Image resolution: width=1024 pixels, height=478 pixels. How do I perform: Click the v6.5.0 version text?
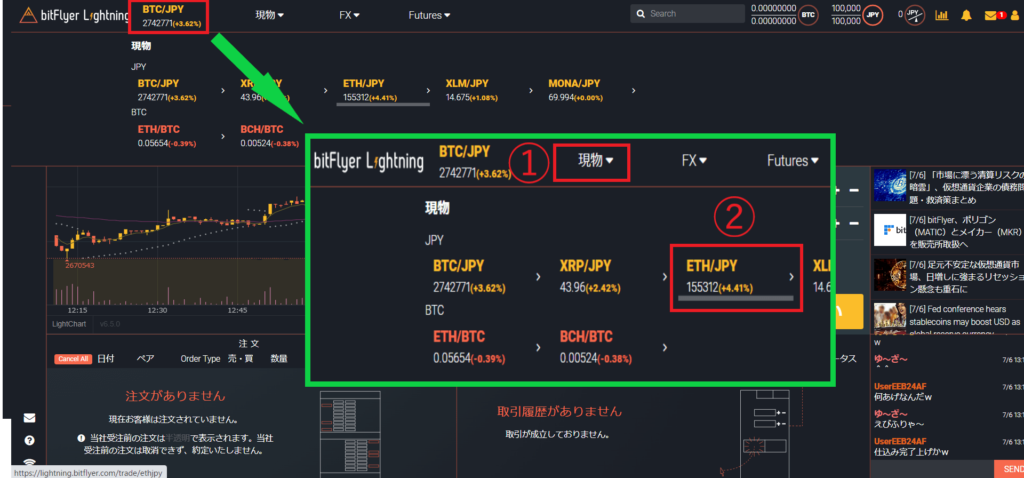tap(110, 324)
